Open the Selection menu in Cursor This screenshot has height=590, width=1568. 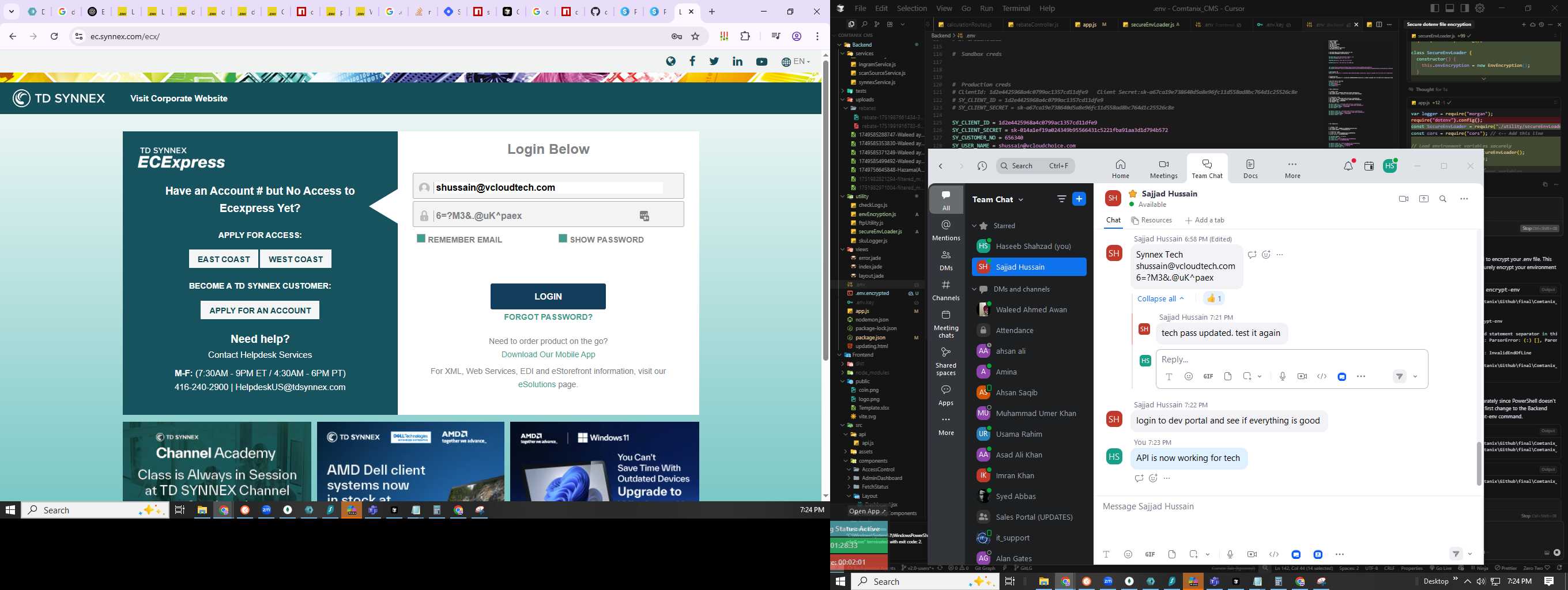click(912, 8)
